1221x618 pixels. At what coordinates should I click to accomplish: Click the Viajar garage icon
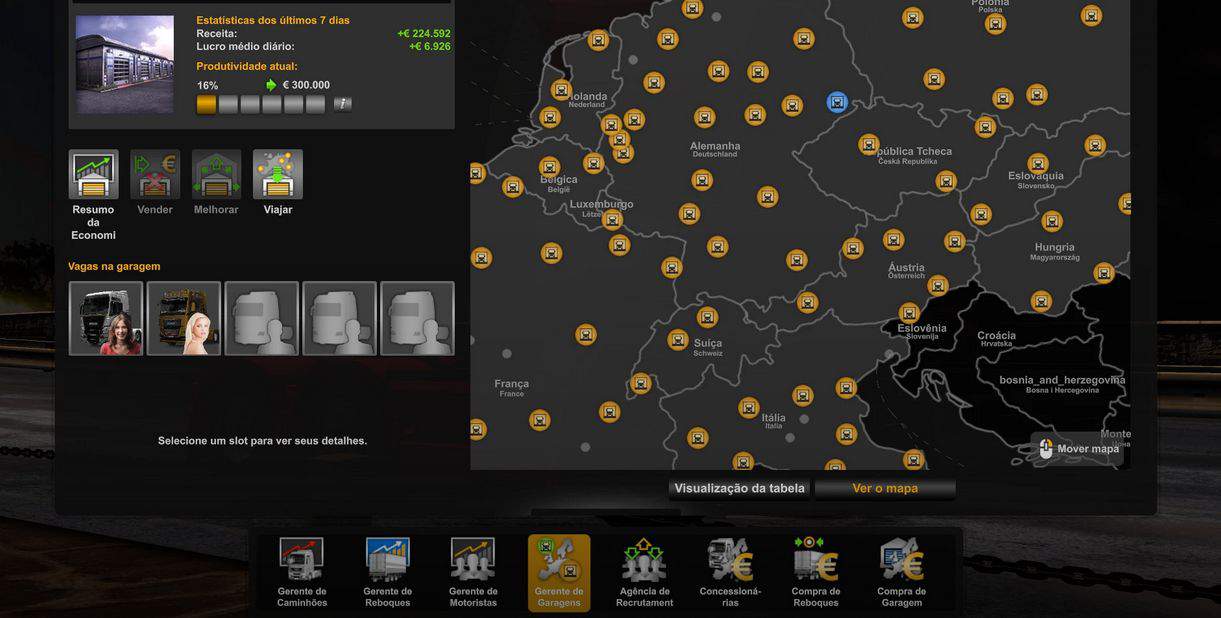point(278,176)
